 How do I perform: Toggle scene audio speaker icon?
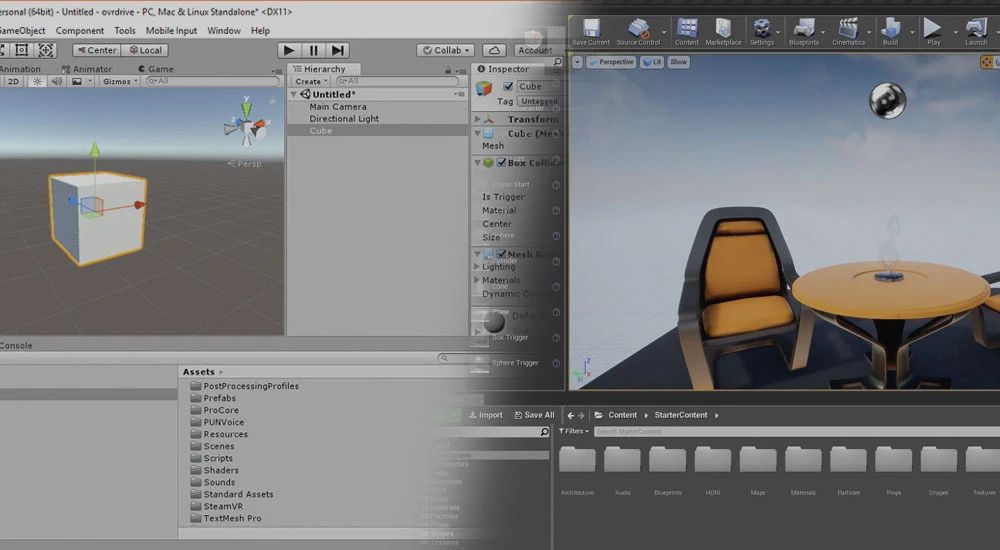57,81
